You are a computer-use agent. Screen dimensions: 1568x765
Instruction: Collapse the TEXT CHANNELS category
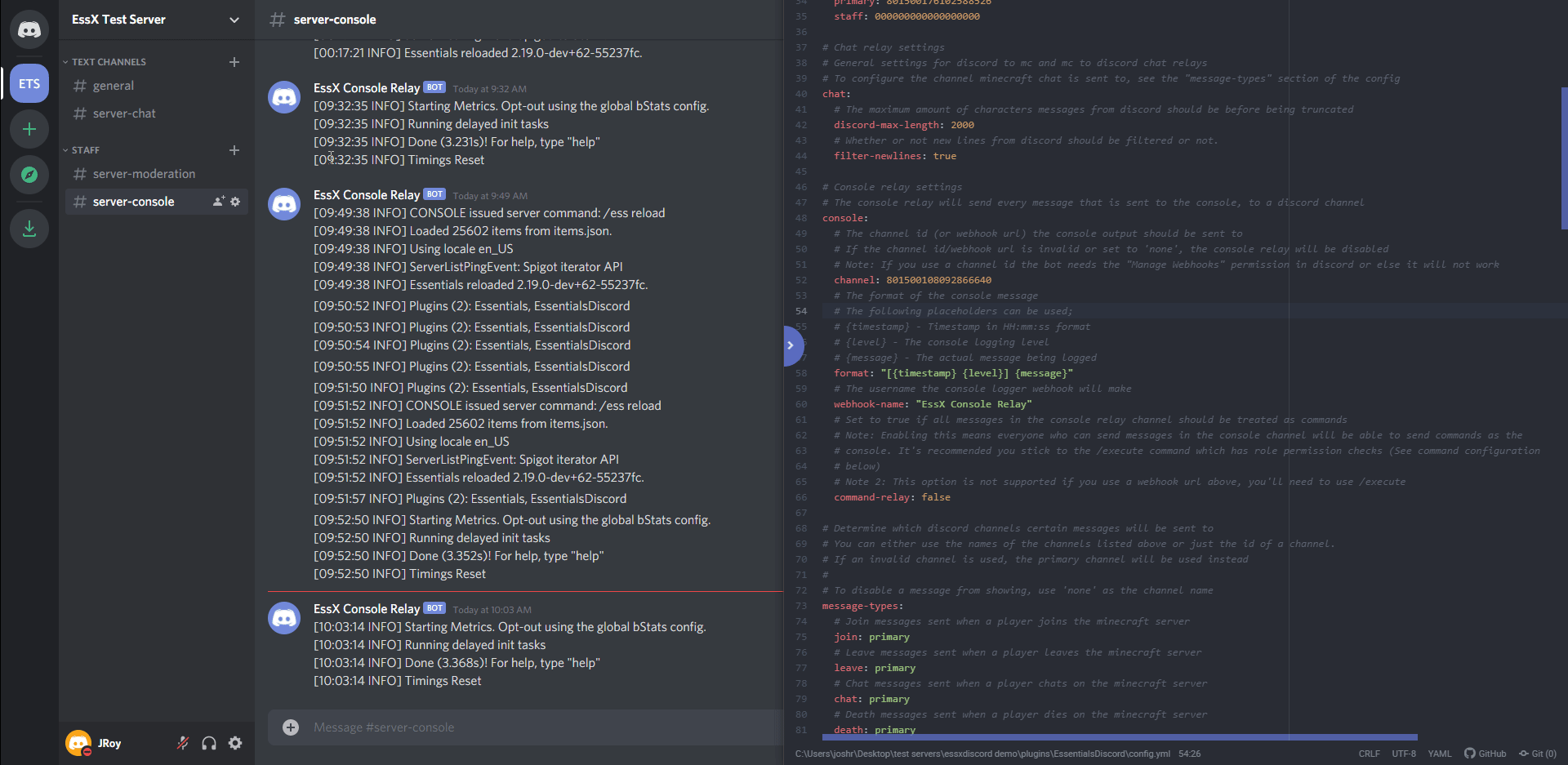pyautogui.click(x=106, y=62)
